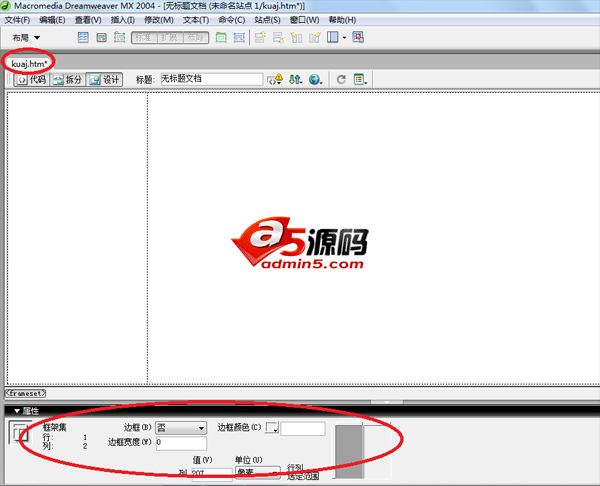Click the 边框宽度(W) input field

(181, 443)
